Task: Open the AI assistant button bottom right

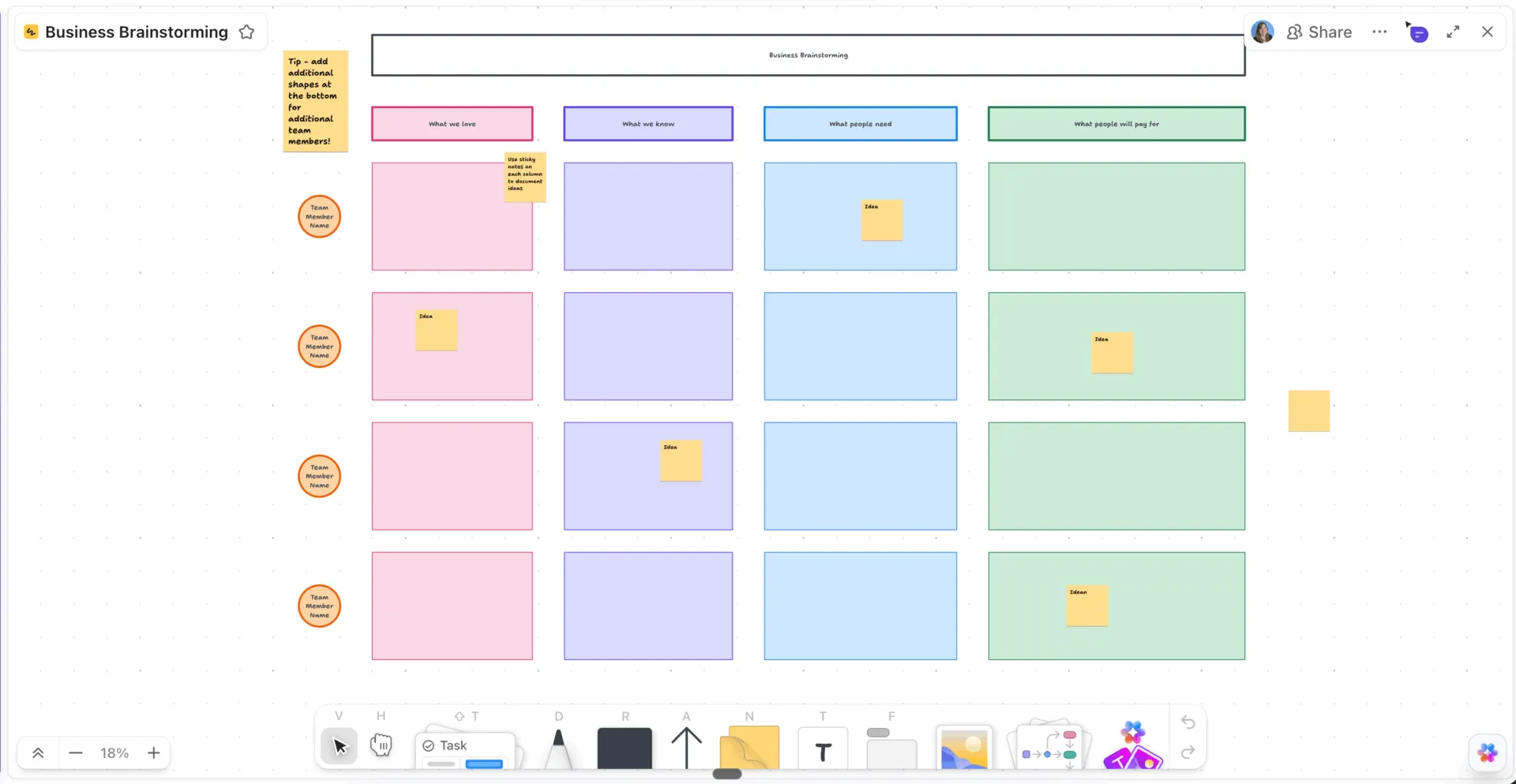Action: 1488,753
